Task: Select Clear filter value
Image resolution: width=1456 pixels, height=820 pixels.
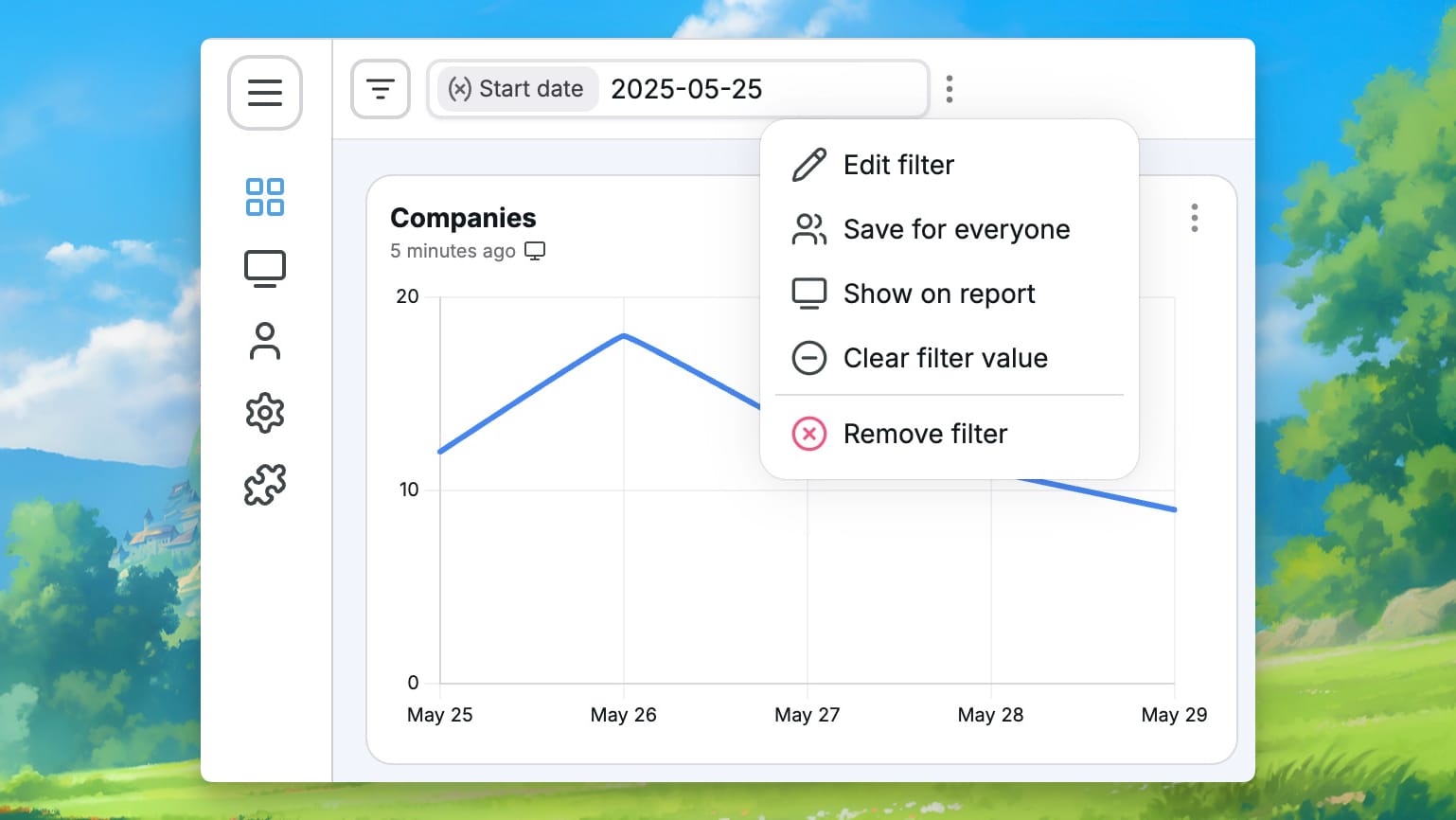Action: (947, 358)
